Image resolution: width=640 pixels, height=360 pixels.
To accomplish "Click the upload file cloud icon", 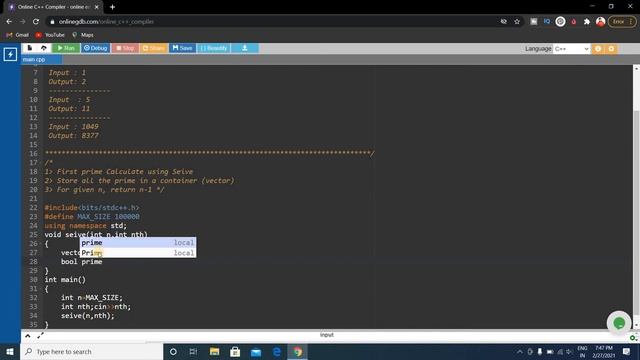I will pyautogui.click(x=44, y=48).
